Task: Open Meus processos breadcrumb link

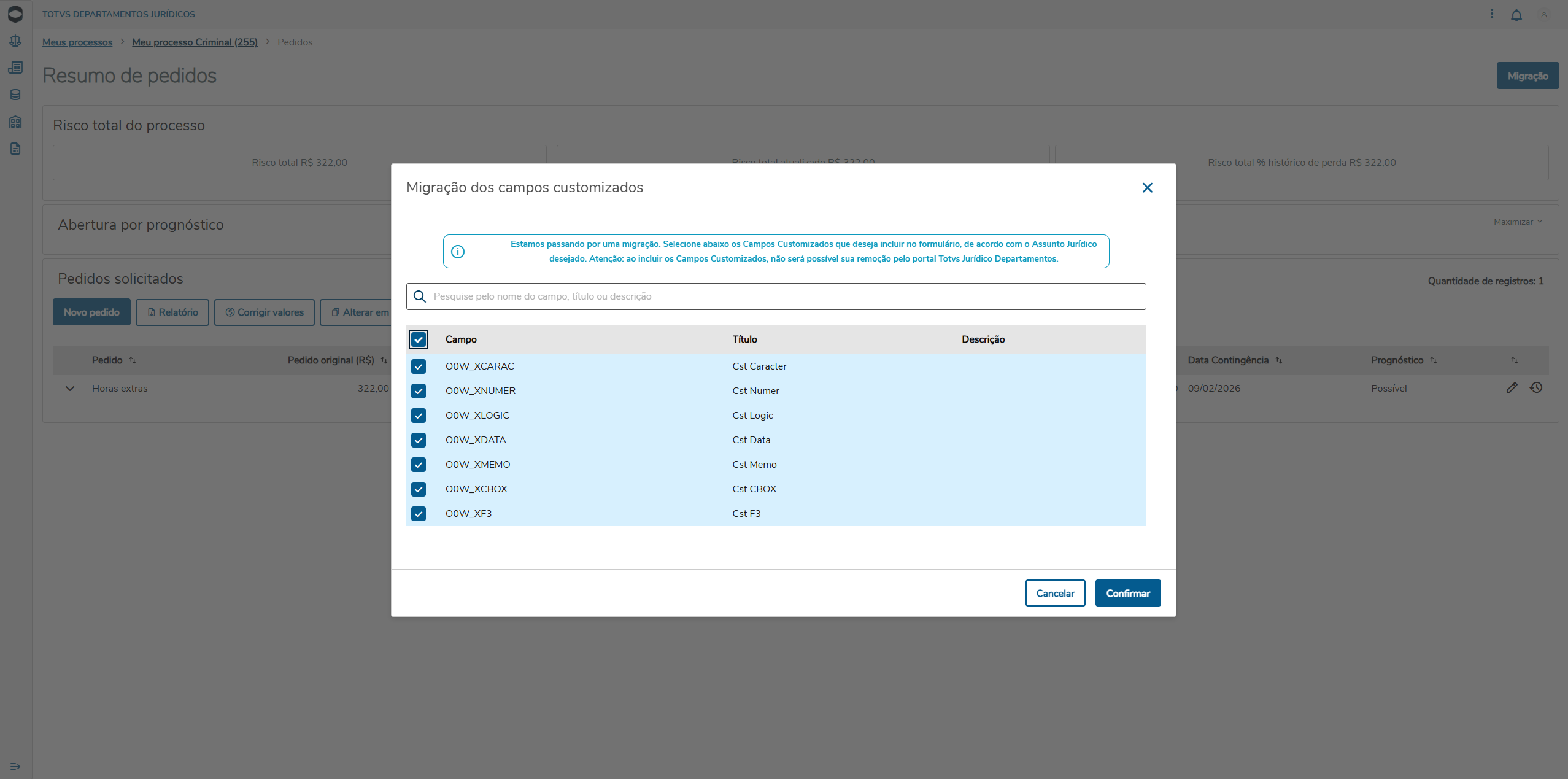Action: pos(77,42)
